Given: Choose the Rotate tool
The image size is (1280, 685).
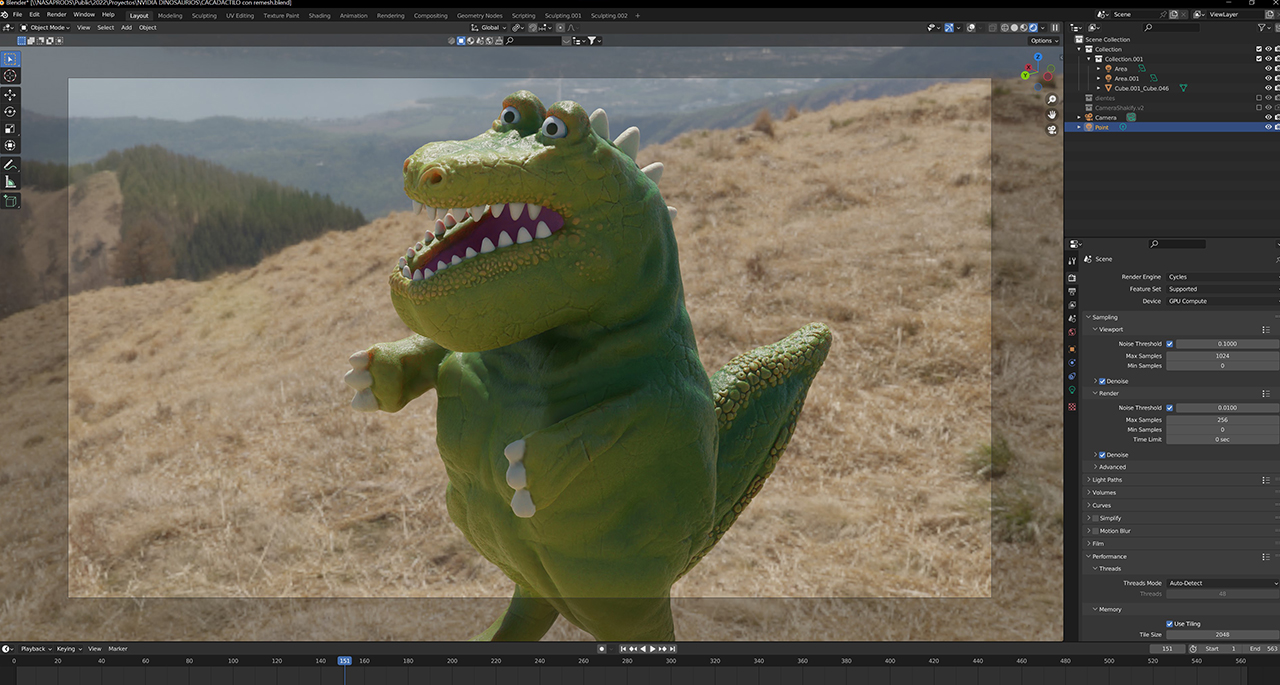Looking at the screenshot, I should coord(10,111).
